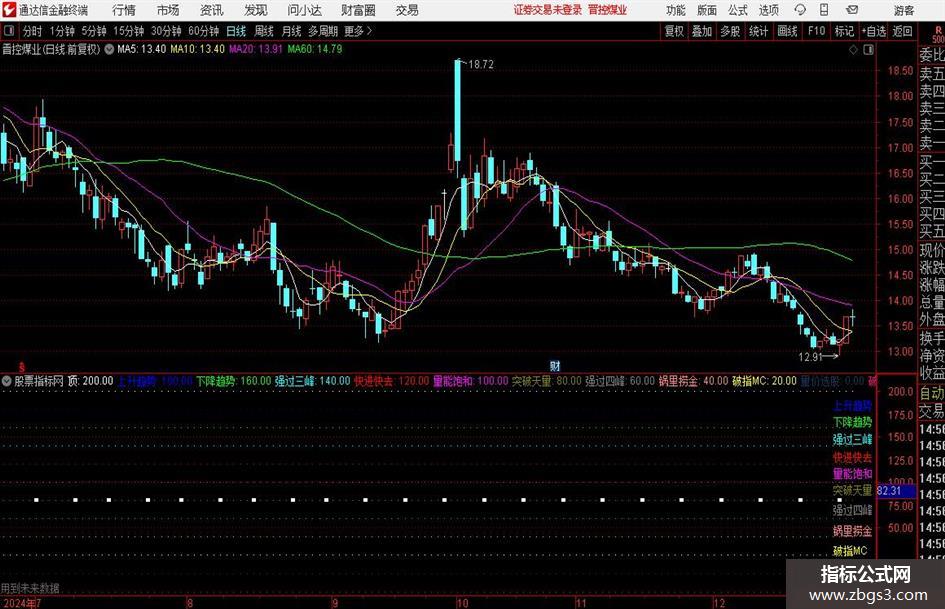Switch to the 15分钟 period tab
The image size is (945, 609).
tap(128, 31)
